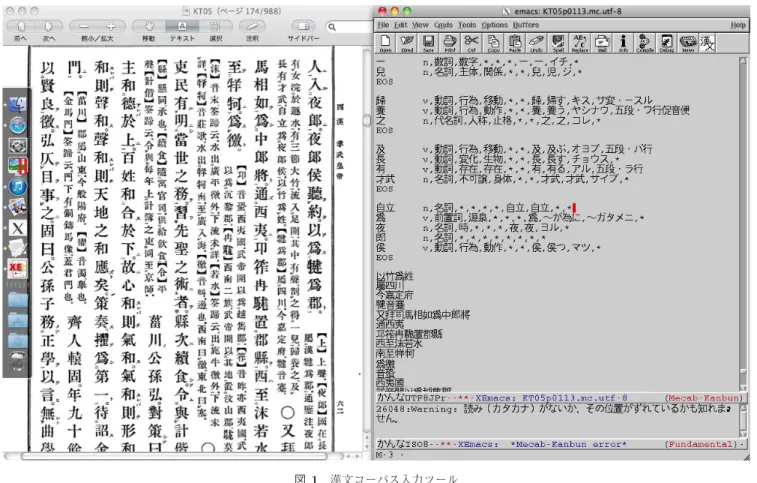Click the zoom in plus button
Viewport: 757px width, 483px height.
tap(111, 26)
